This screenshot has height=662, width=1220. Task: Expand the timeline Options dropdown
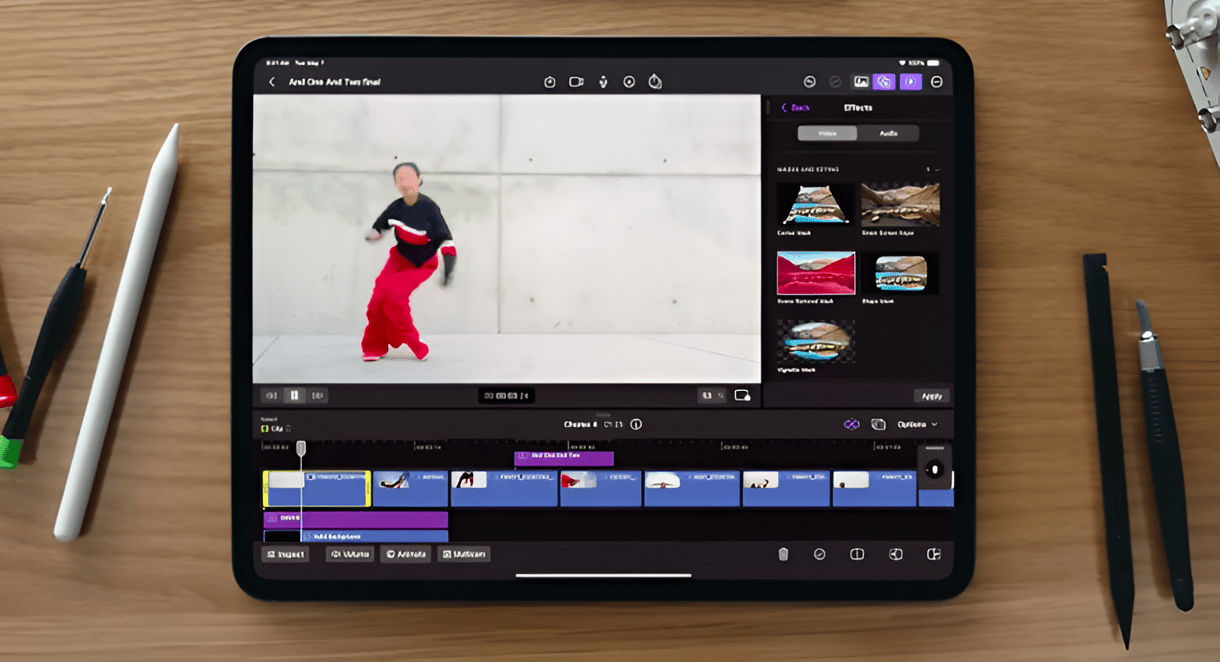point(918,424)
